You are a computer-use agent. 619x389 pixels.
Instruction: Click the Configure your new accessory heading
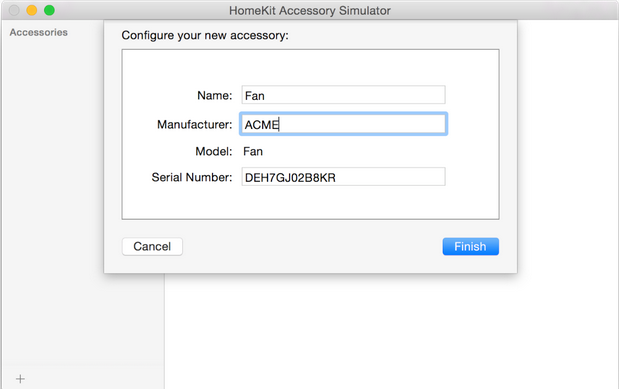point(205,35)
